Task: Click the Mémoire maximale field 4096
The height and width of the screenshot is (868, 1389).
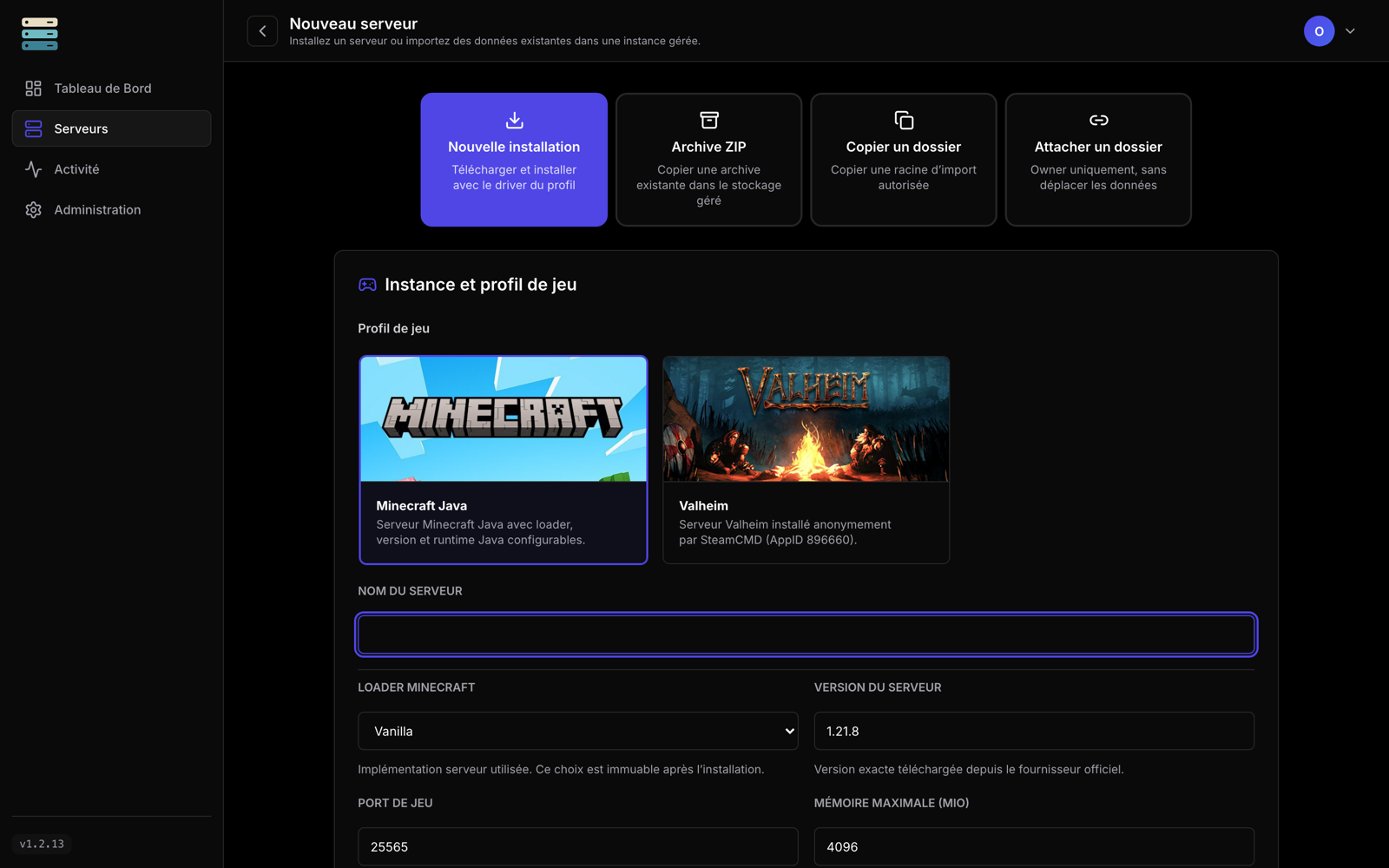Action: [x=1034, y=846]
